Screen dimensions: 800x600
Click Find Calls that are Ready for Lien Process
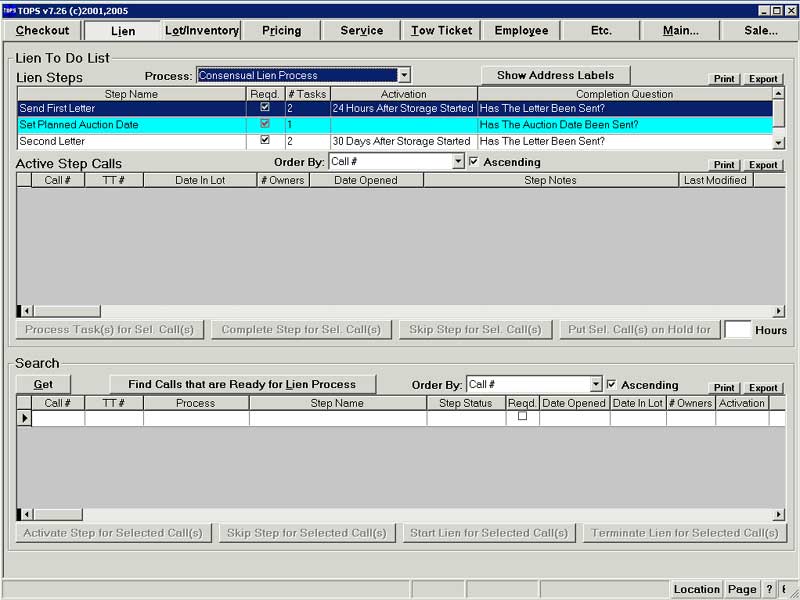point(242,384)
